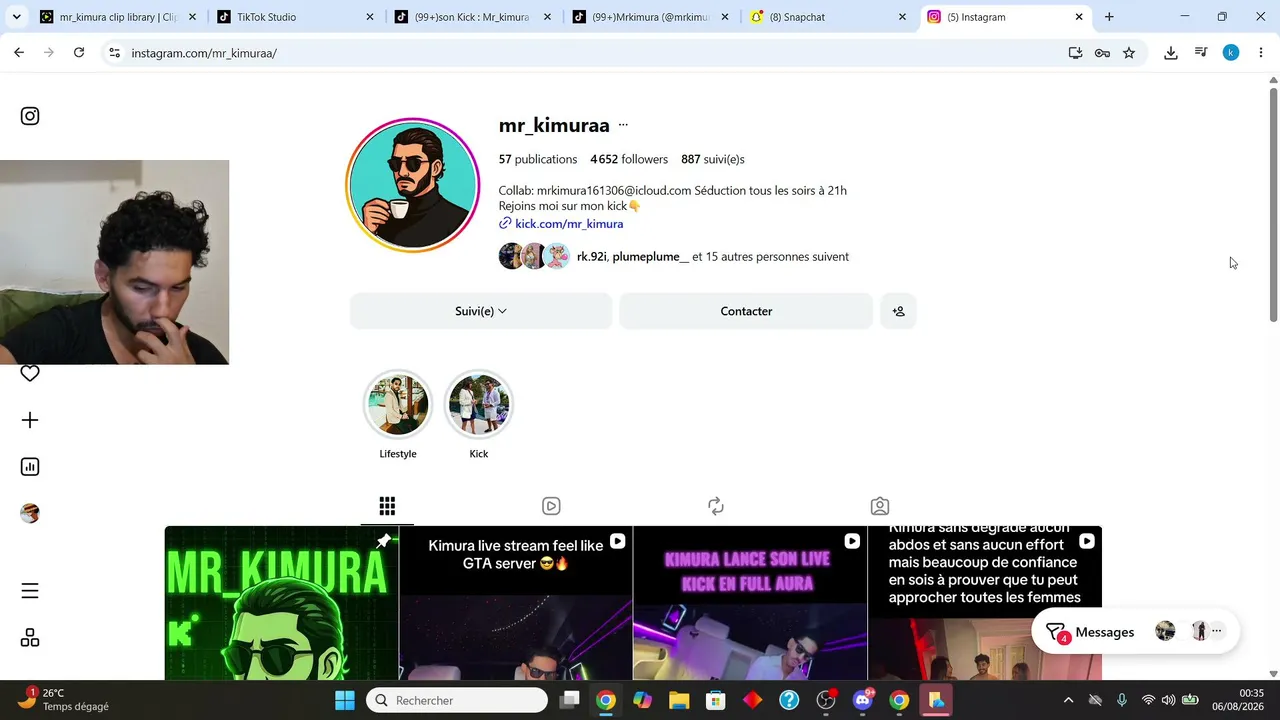Click the 57 publications count
The image size is (1280, 720).
pyautogui.click(x=538, y=159)
